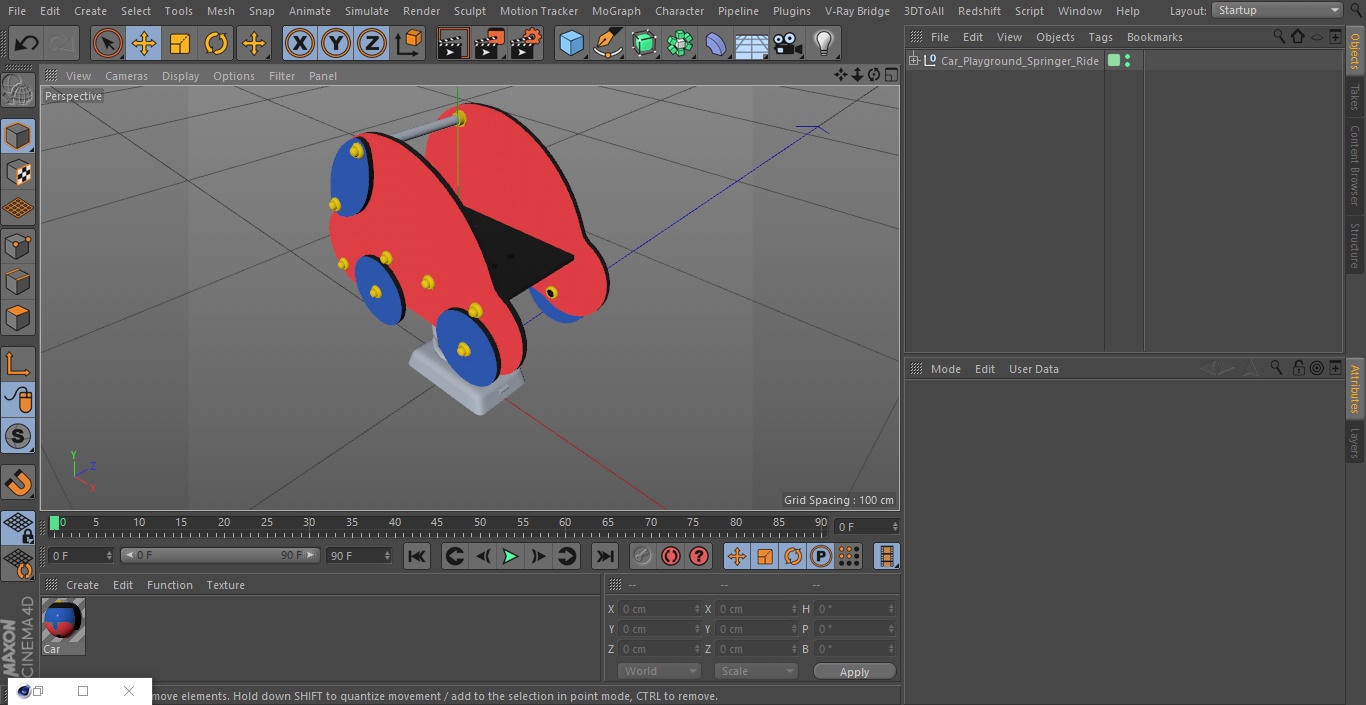Add a Camera object
This screenshot has height=705, width=1366.
pos(787,43)
